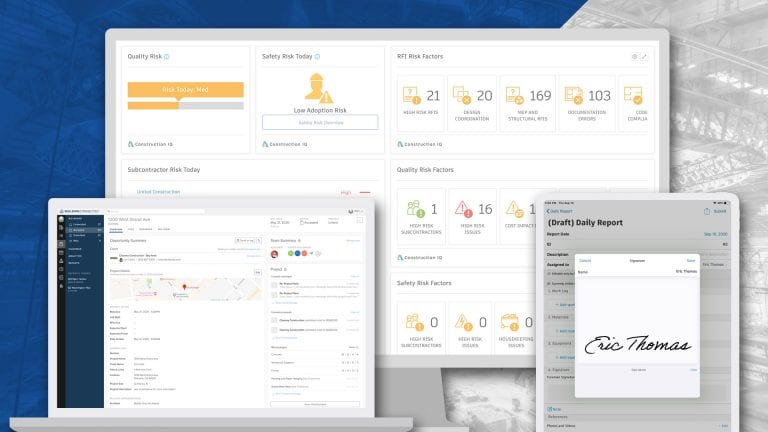Viewport: 768px width, 432px height.
Task: Click the user avatar at laptop window top right
Action: pyautogui.click(x=351, y=212)
